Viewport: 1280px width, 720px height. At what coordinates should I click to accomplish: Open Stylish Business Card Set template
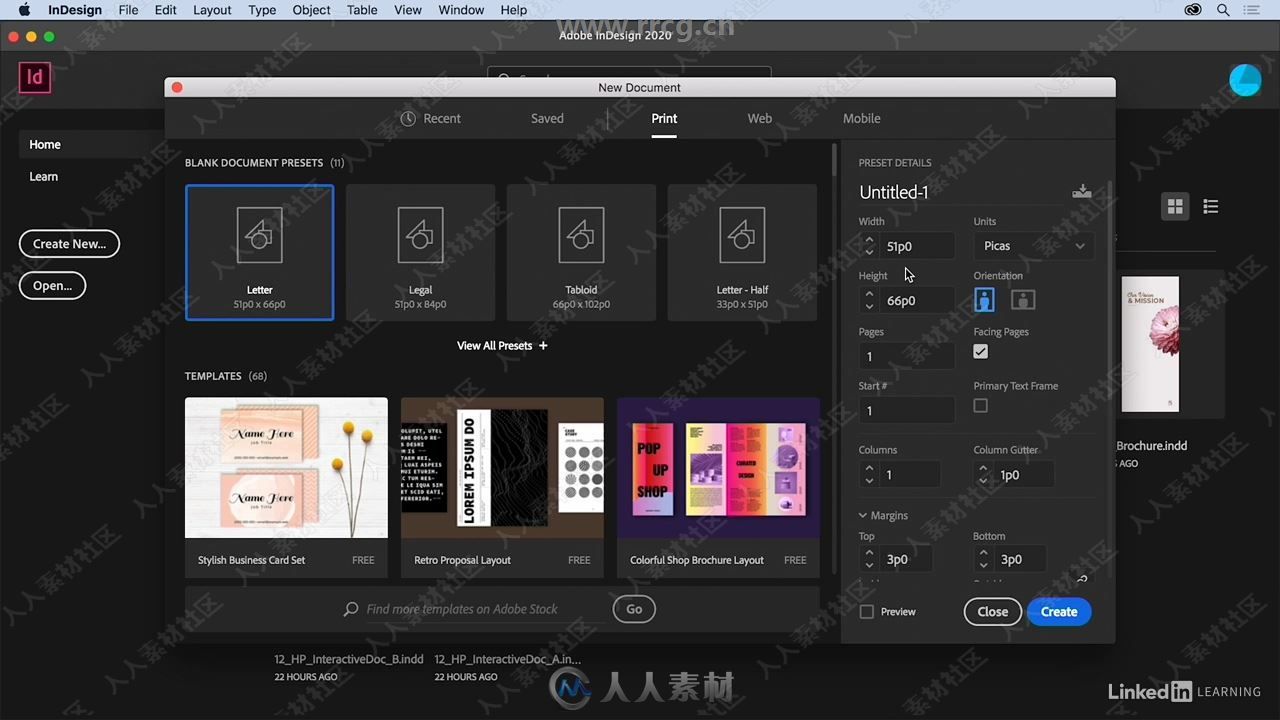click(x=286, y=487)
